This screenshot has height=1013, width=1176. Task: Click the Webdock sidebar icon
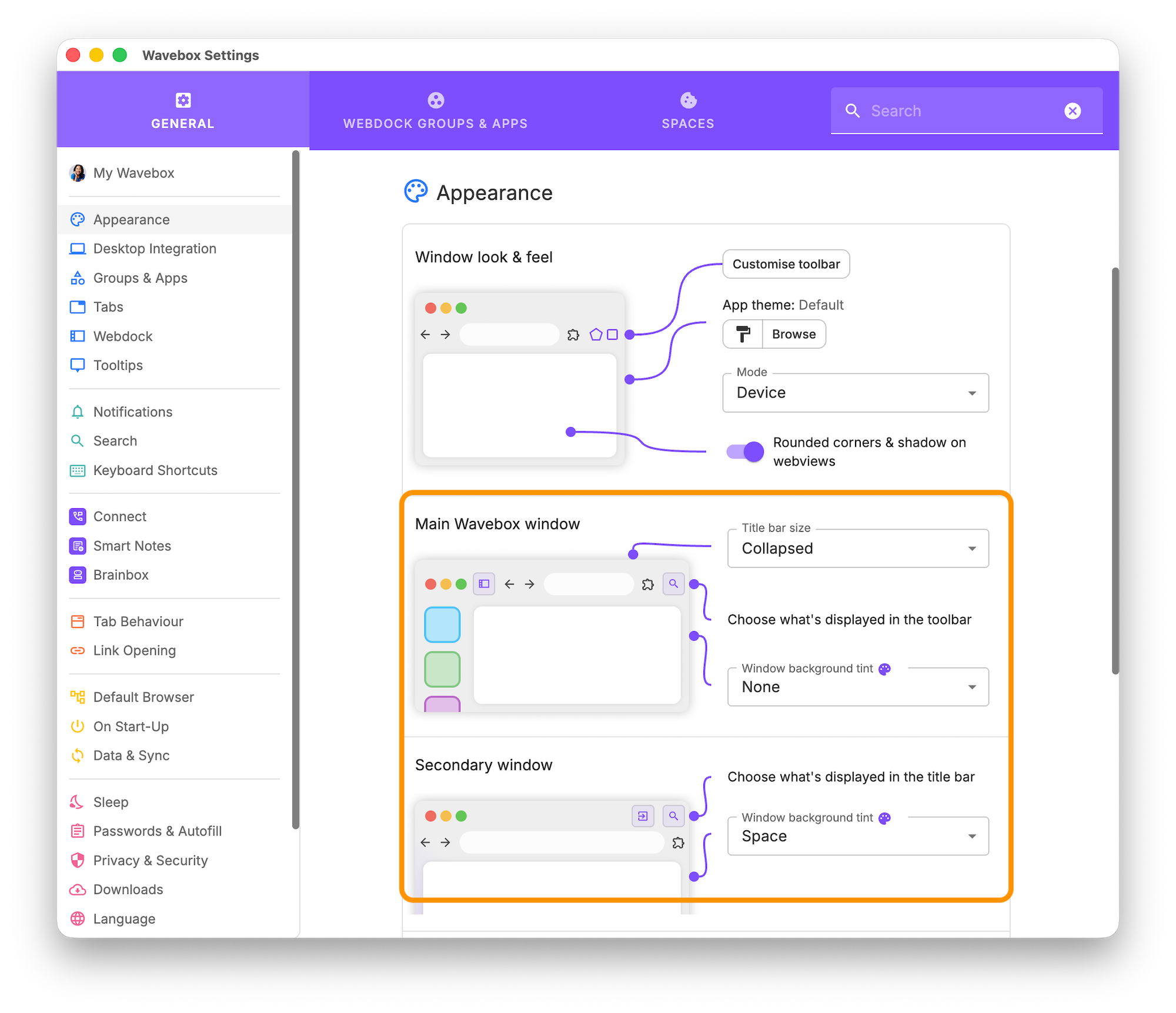(x=78, y=336)
